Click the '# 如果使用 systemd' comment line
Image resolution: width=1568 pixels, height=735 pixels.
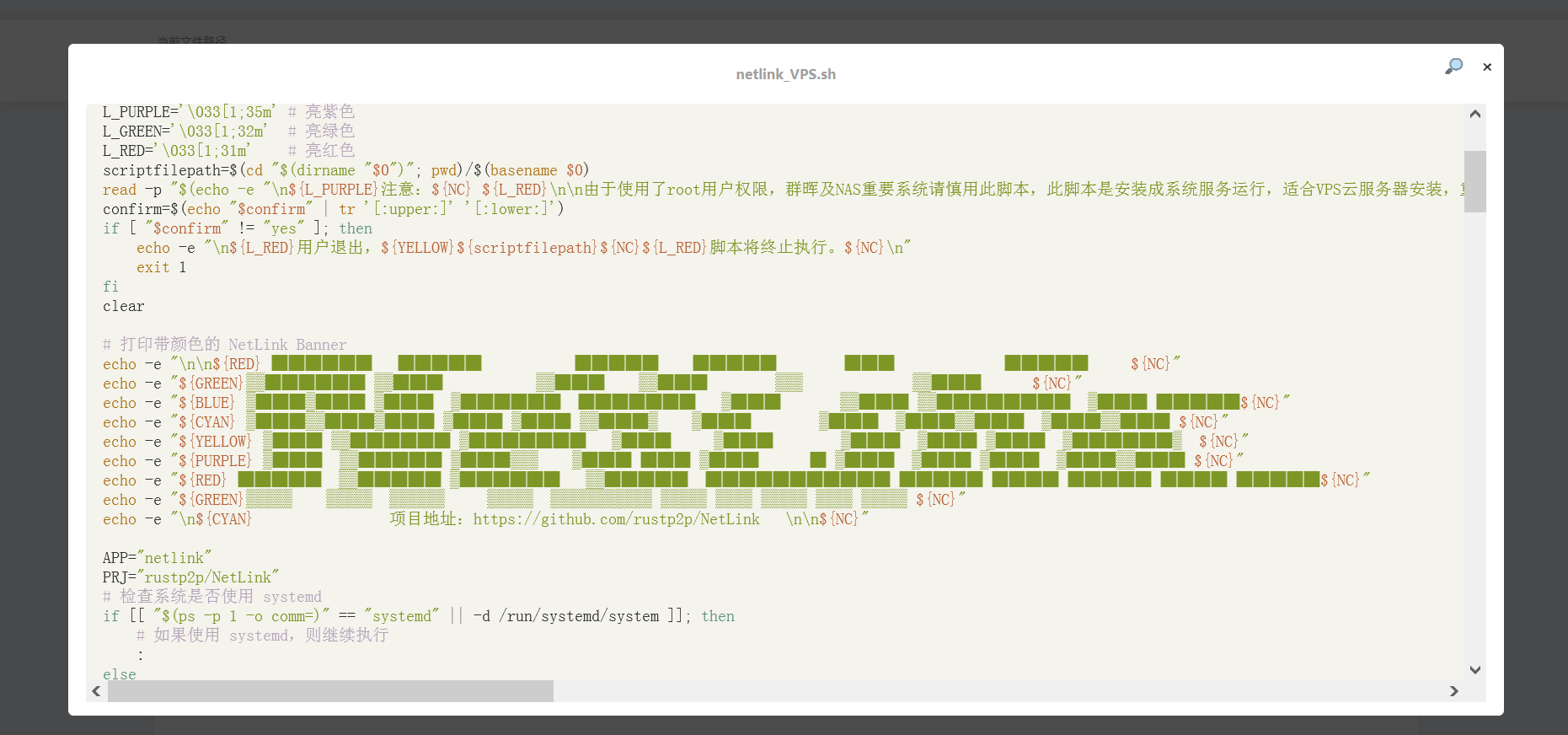(x=262, y=636)
